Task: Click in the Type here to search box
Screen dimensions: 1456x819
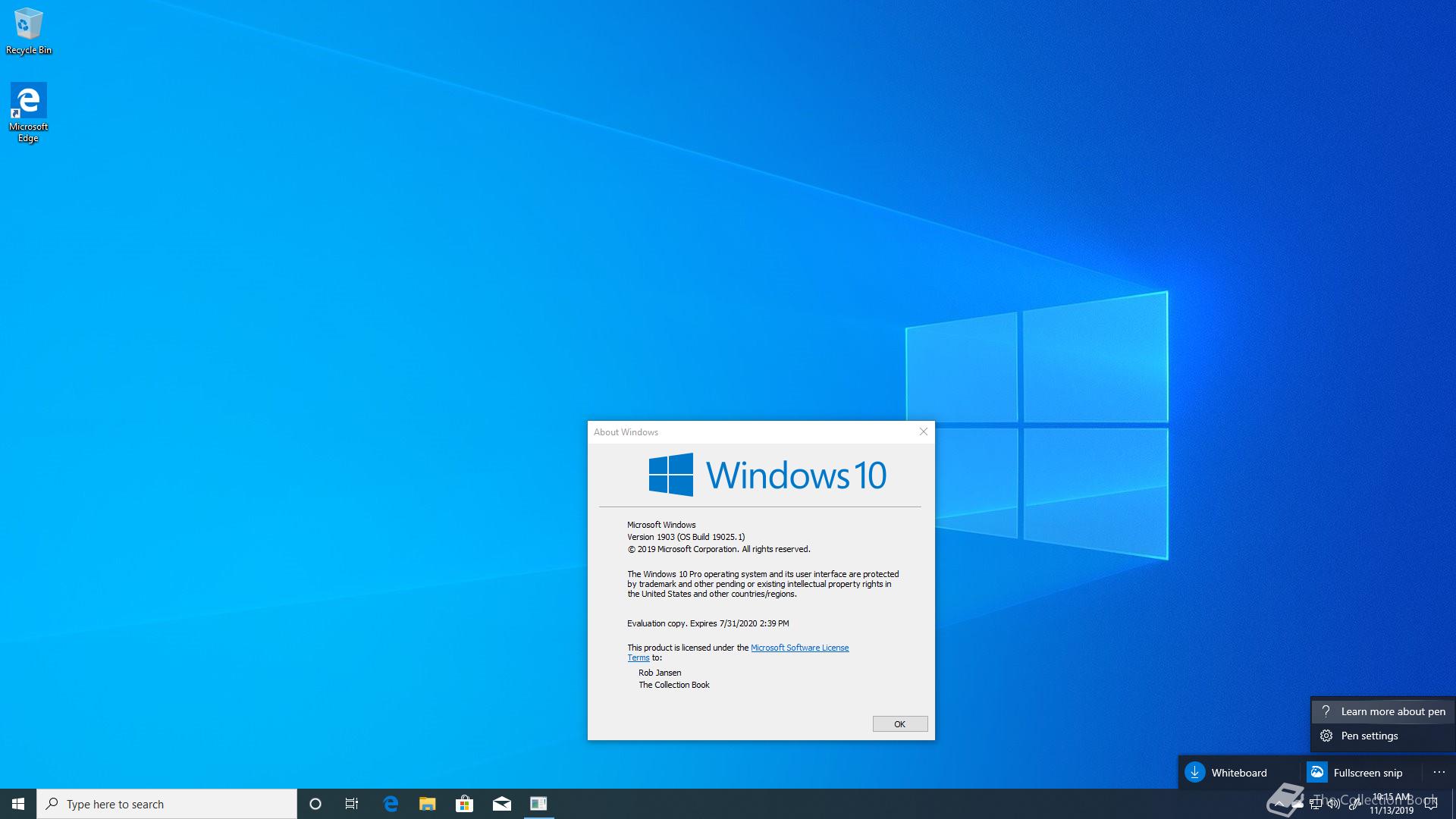Action: pos(167,804)
